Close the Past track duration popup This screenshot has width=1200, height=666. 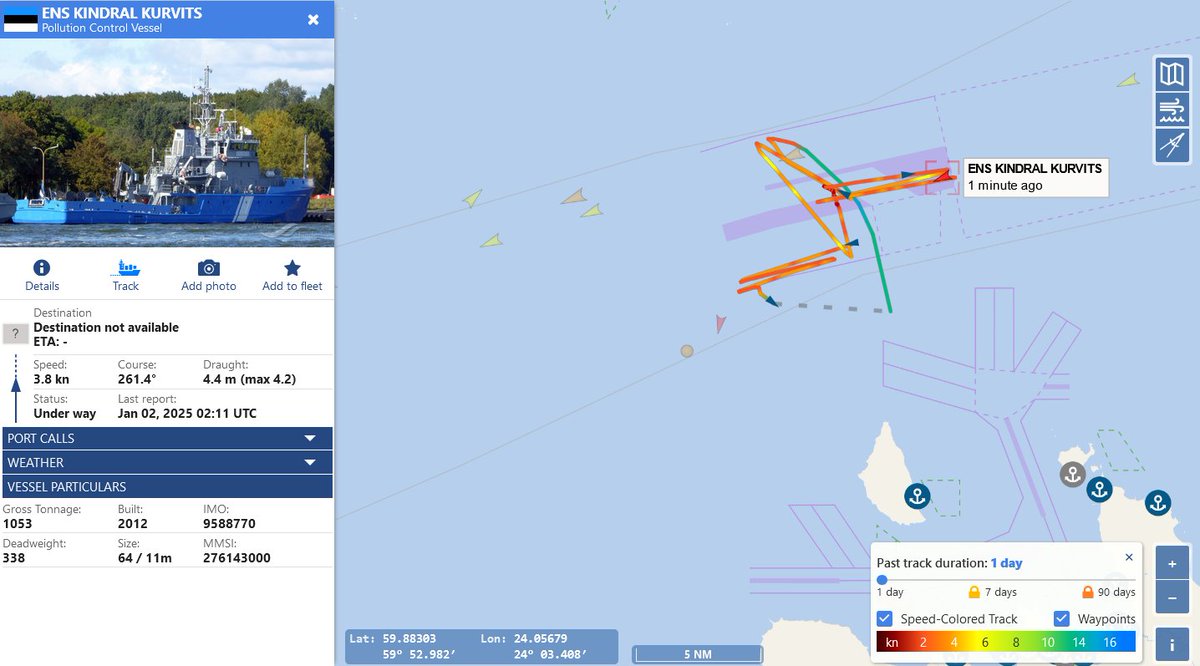1129,557
